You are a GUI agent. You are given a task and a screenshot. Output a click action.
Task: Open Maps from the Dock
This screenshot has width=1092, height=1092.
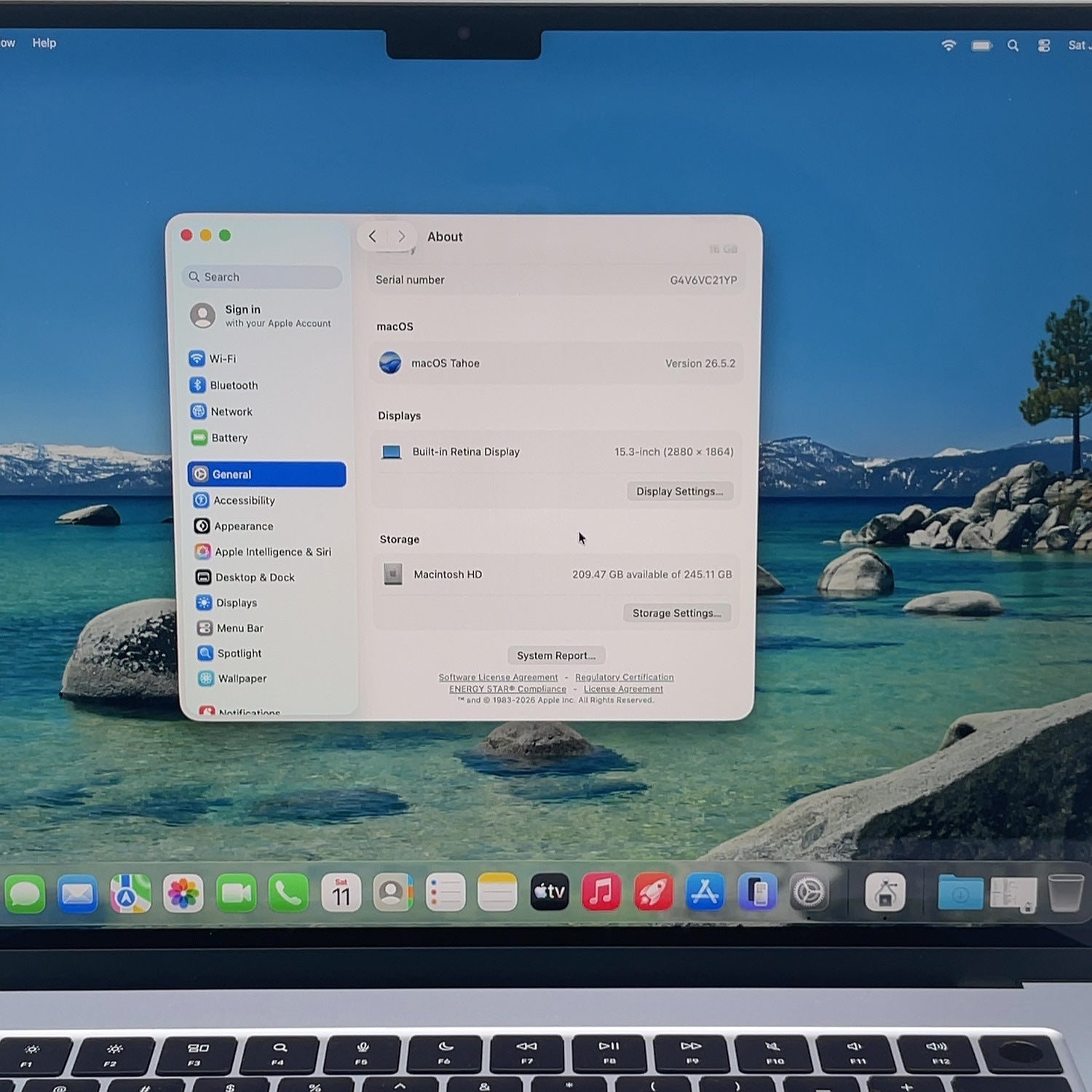130,893
